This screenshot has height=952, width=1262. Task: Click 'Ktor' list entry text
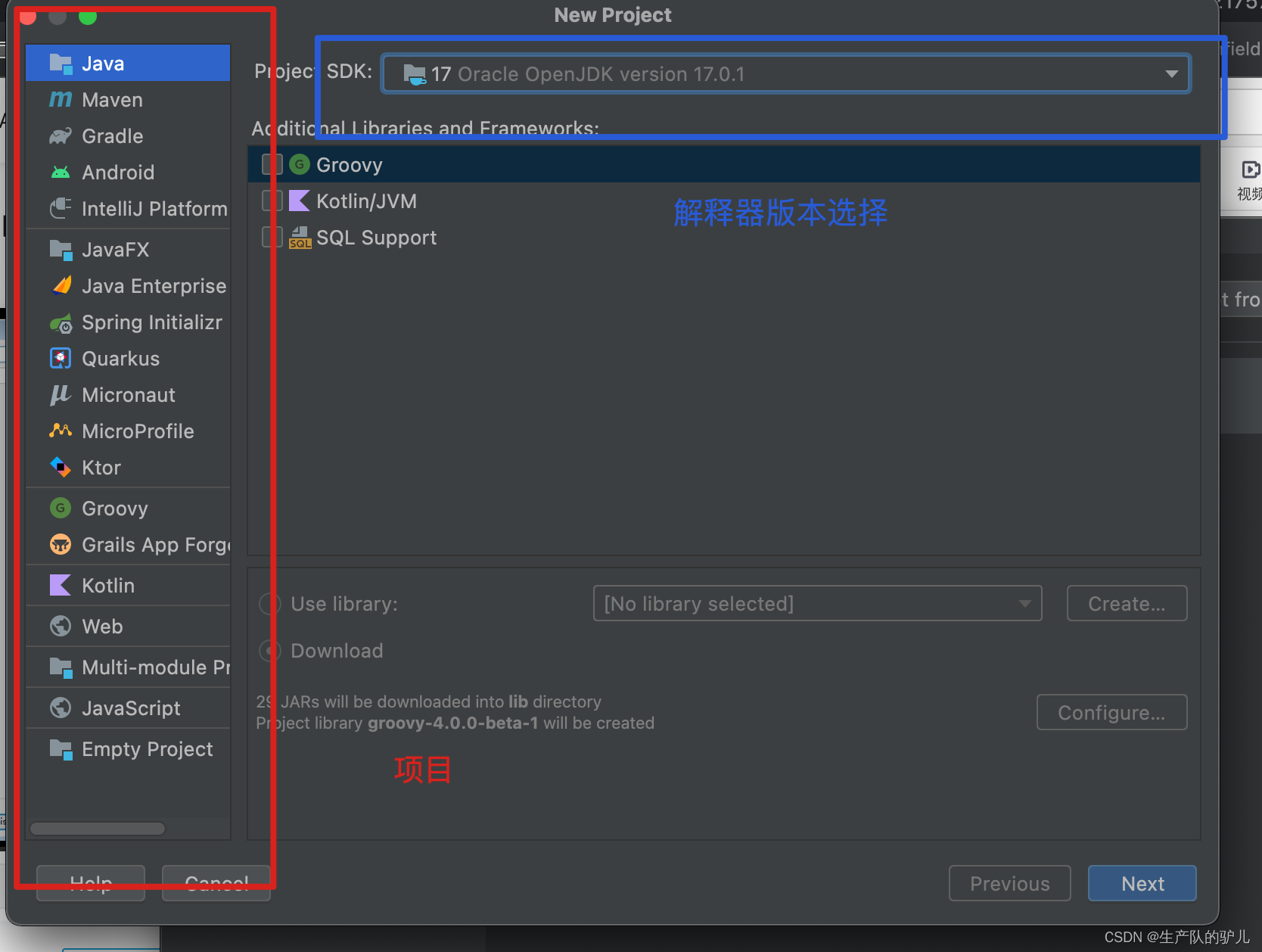pyautogui.click(x=101, y=467)
